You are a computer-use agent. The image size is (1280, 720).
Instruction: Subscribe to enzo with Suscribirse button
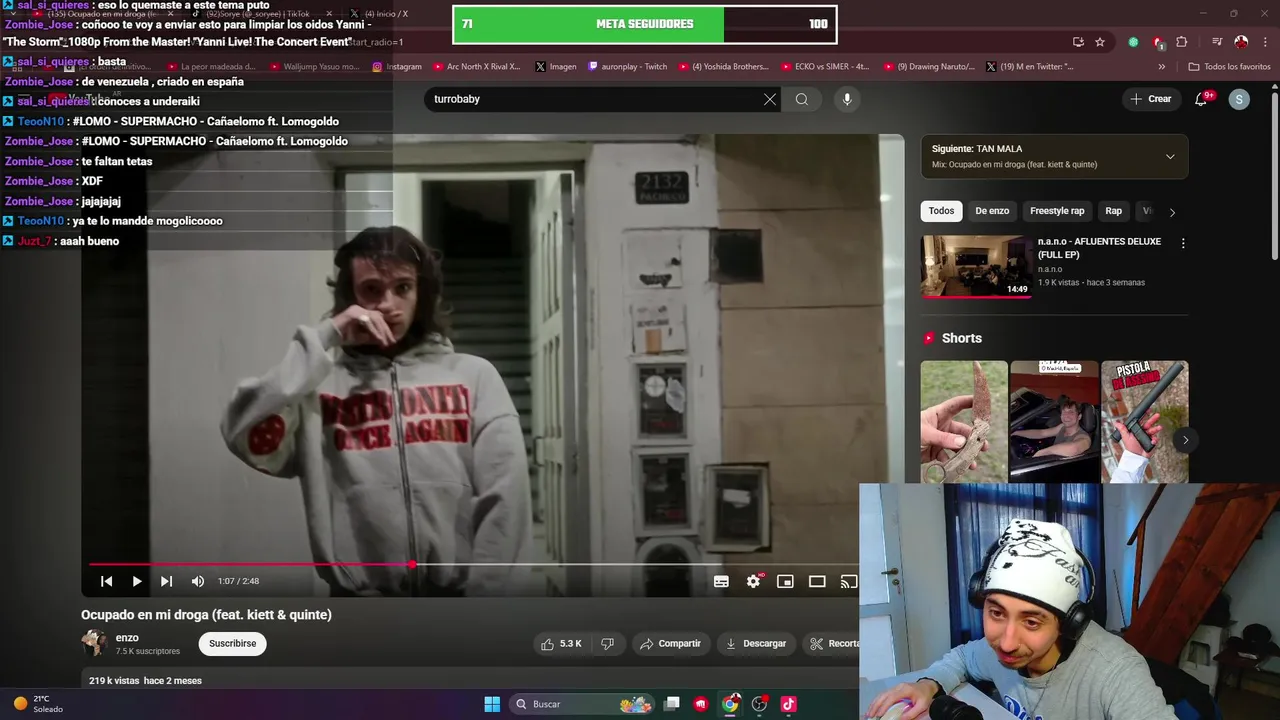pos(232,643)
